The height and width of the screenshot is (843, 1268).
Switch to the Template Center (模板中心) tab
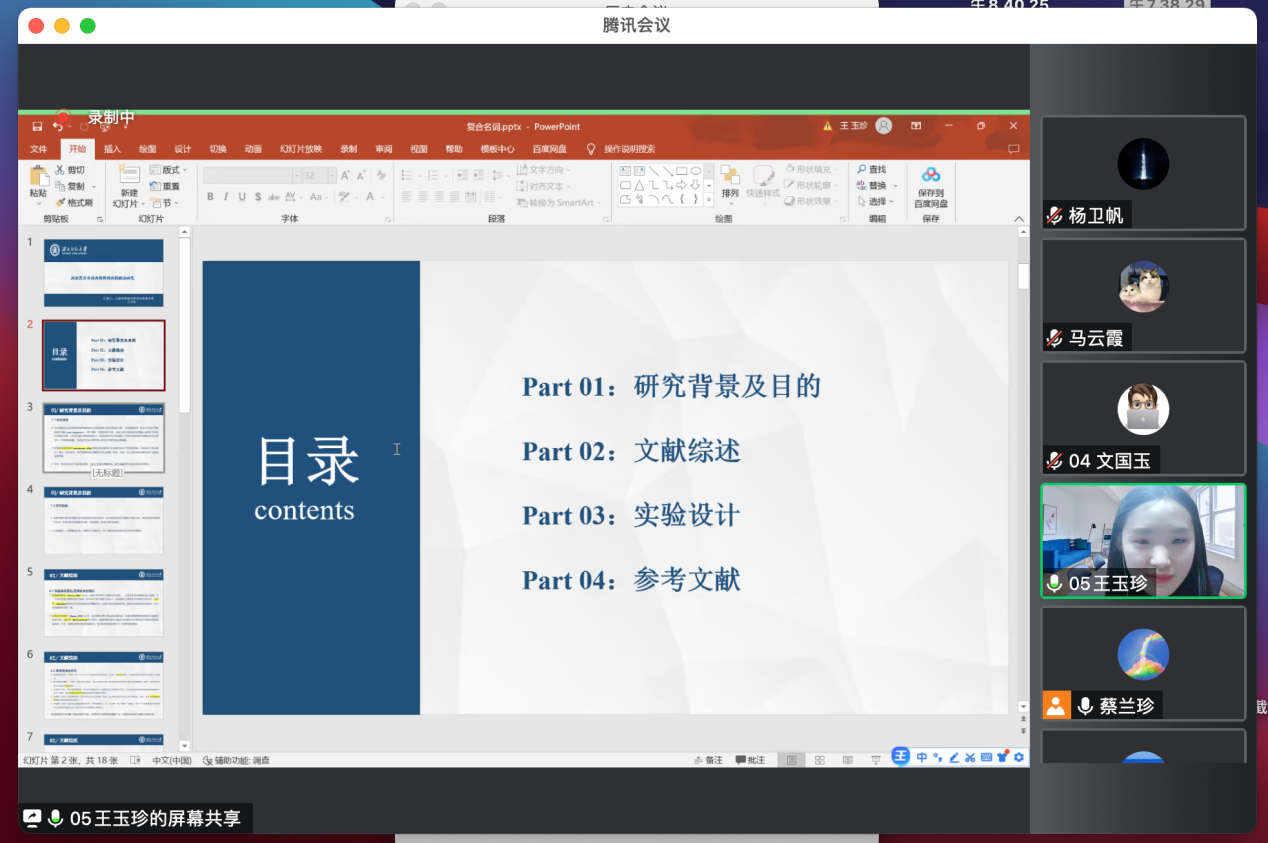pos(497,149)
